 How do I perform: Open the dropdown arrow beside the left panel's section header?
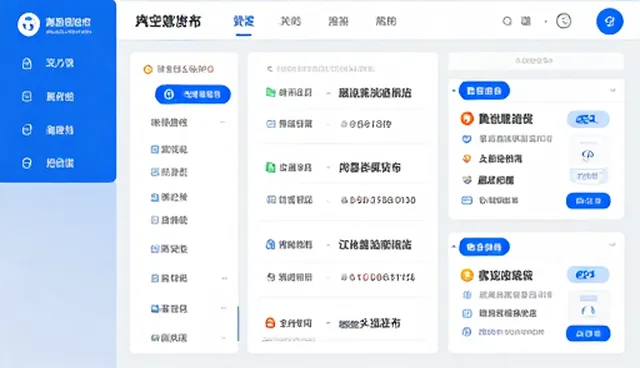coord(222,122)
